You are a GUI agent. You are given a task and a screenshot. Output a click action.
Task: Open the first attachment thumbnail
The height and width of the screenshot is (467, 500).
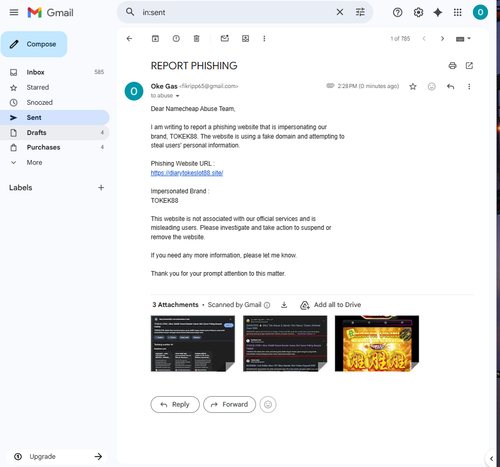pyautogui.click(x=193, y=343)
